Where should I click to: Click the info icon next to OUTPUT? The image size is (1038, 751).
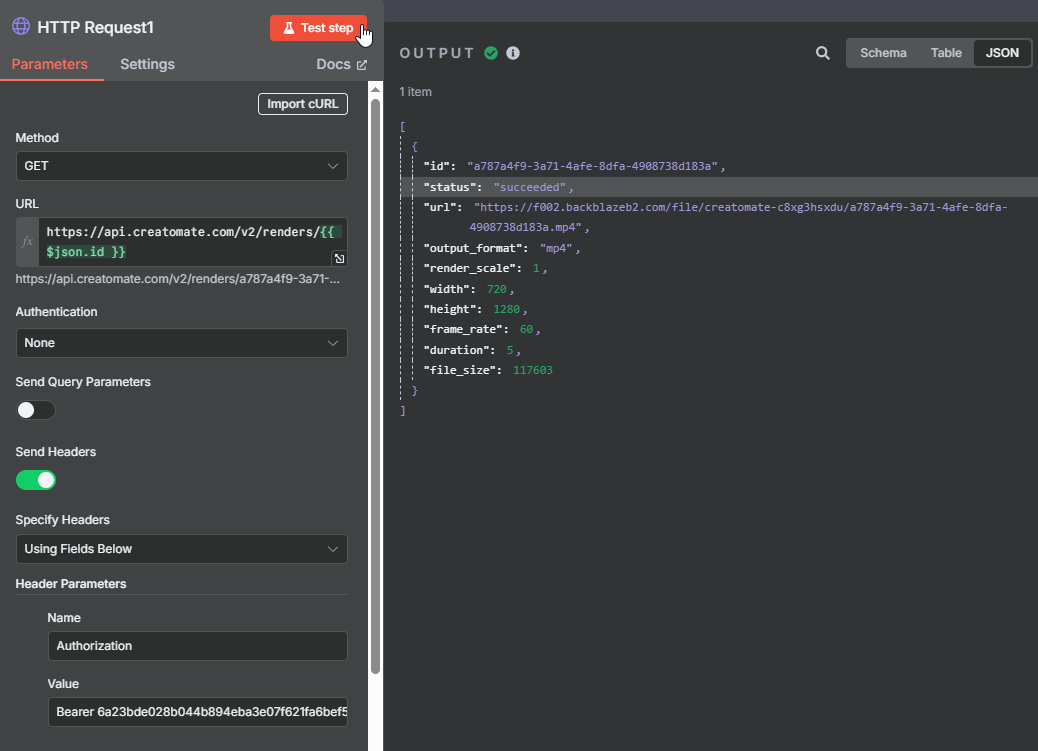(513, 53)
